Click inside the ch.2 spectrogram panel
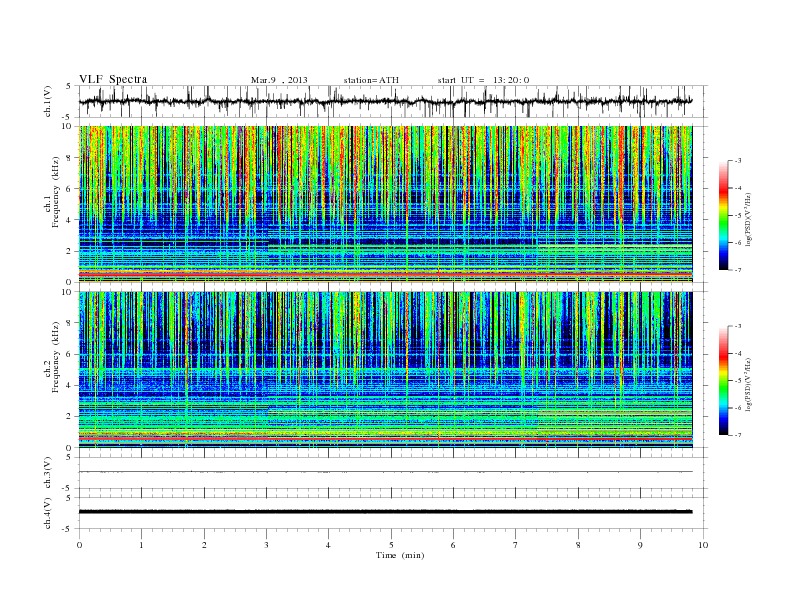The width and height of the screenshot is (792, 612). [x=385, y=369]
